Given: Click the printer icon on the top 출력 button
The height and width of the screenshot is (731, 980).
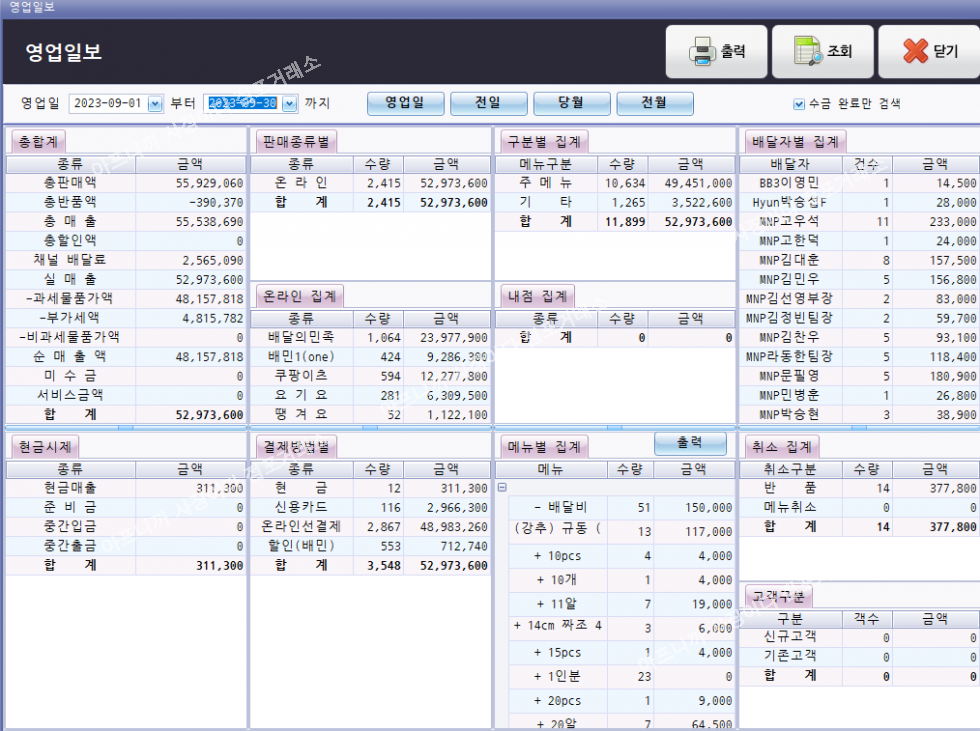Looking at the screenshot, I should pyautogui.click(x=702, y=52).
